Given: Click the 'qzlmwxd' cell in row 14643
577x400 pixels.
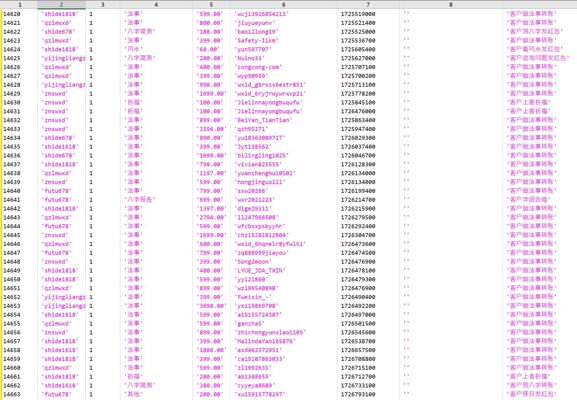Looking at the screenshot, I should tap(56, 217).
